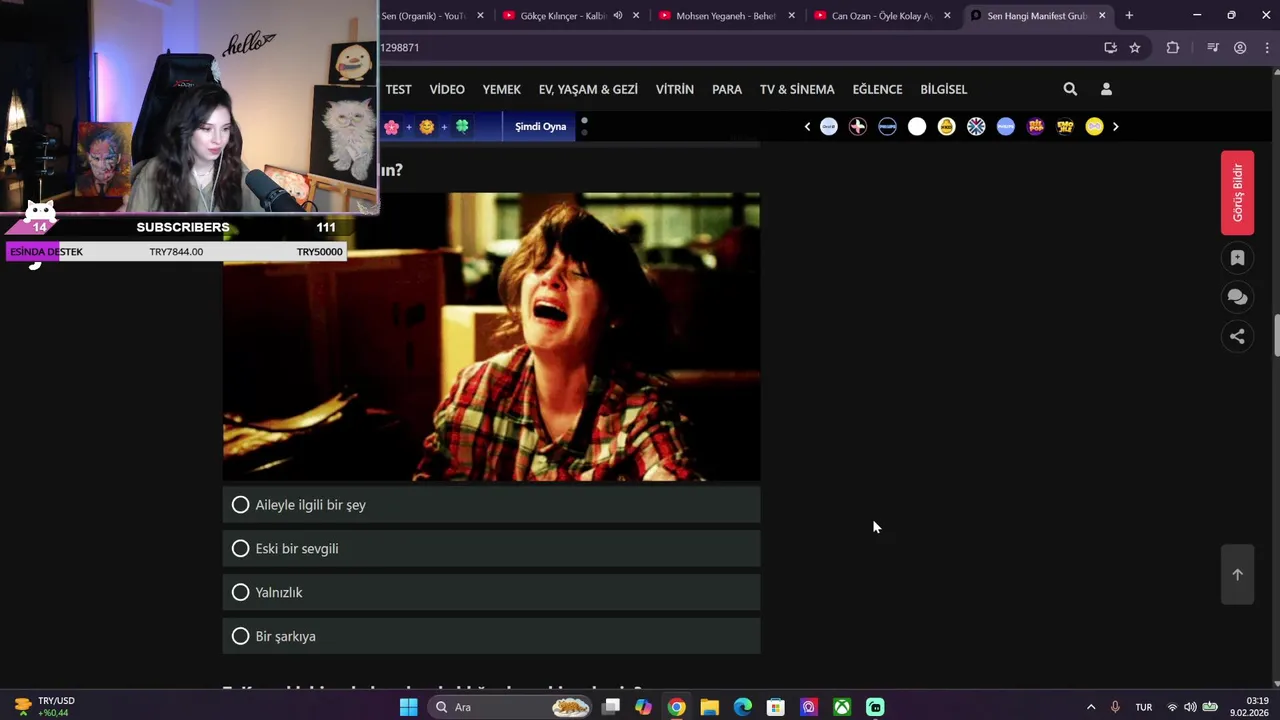Open the BİLGİSEL menu item
Image resolution: width=1280 pixels, height=720 pixels.
tap(943, 89)
